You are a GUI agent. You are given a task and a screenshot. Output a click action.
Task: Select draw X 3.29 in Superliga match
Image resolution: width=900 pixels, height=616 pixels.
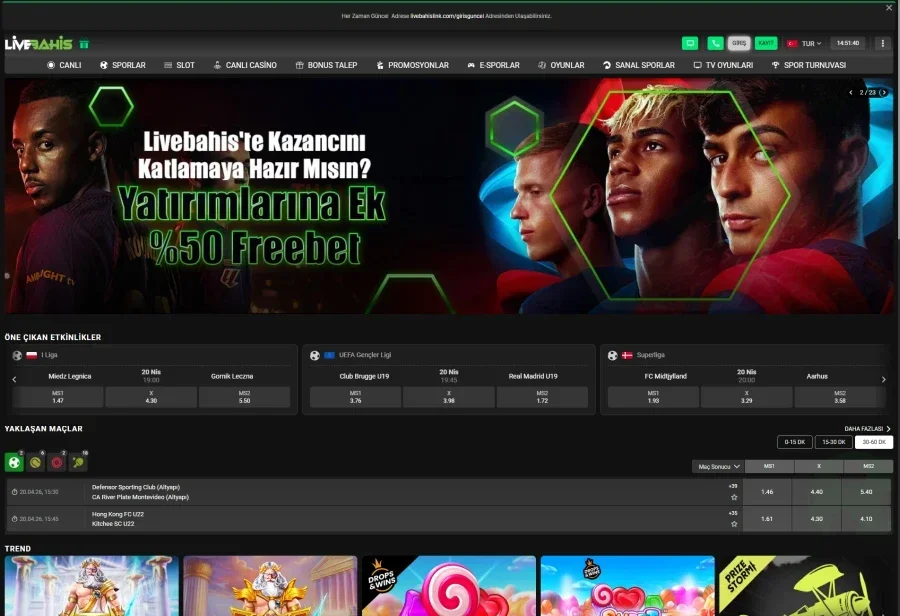click(746, 397)
